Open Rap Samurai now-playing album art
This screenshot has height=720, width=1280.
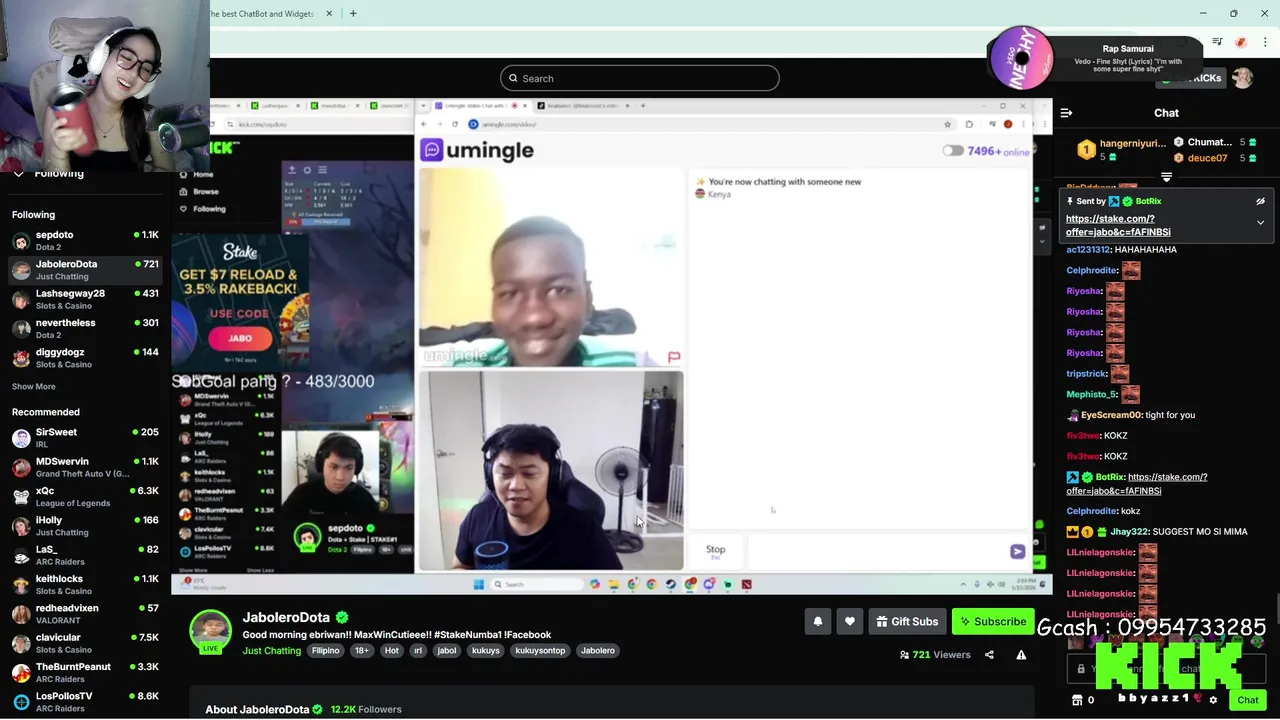point(1022,57)
